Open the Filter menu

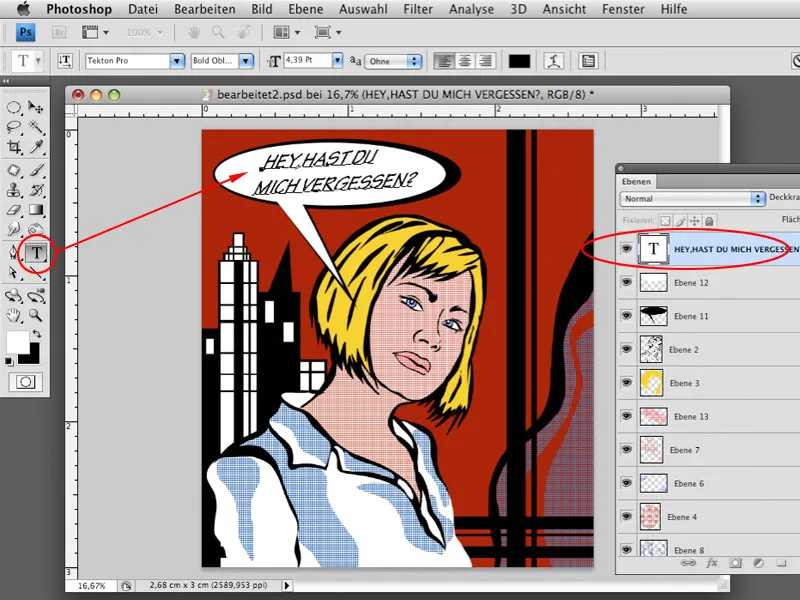click(x=418, y=9)
